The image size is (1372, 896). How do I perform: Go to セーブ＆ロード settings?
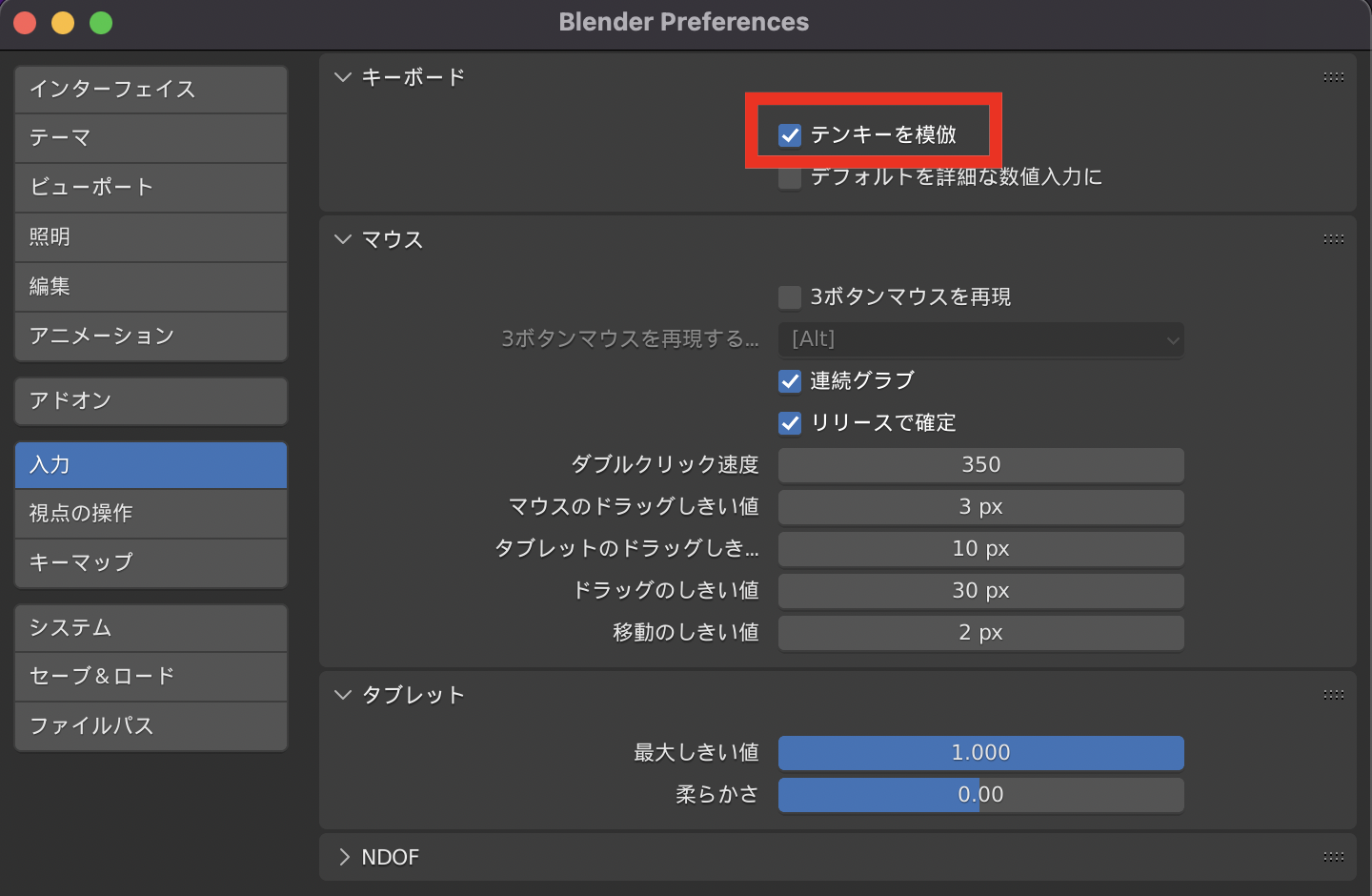(x=151, y=677)
